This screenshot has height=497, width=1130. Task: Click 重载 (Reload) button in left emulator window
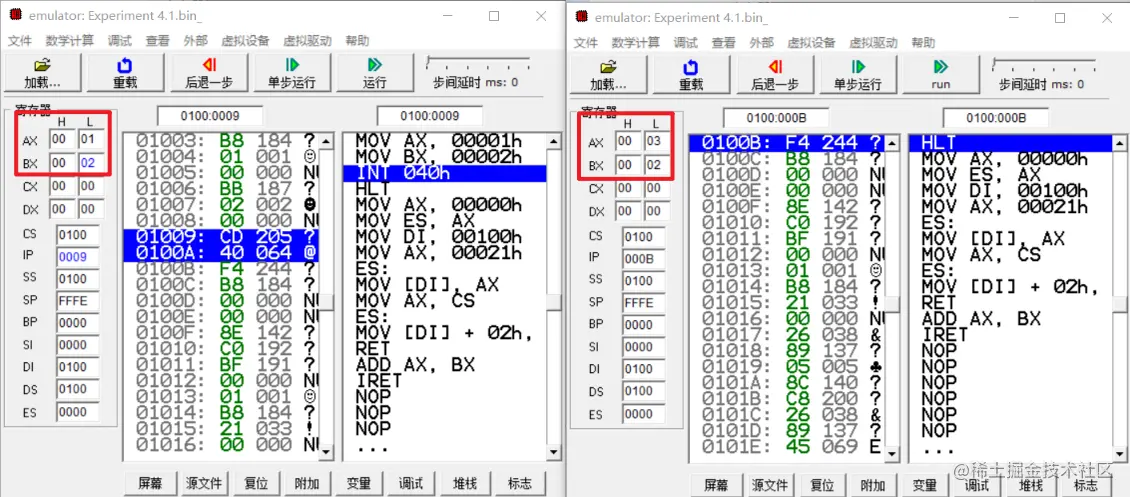(x=125, y=73)
